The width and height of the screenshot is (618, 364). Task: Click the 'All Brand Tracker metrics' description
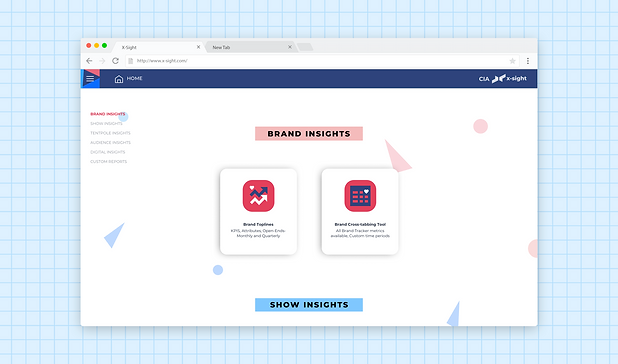tap(360, 233)
